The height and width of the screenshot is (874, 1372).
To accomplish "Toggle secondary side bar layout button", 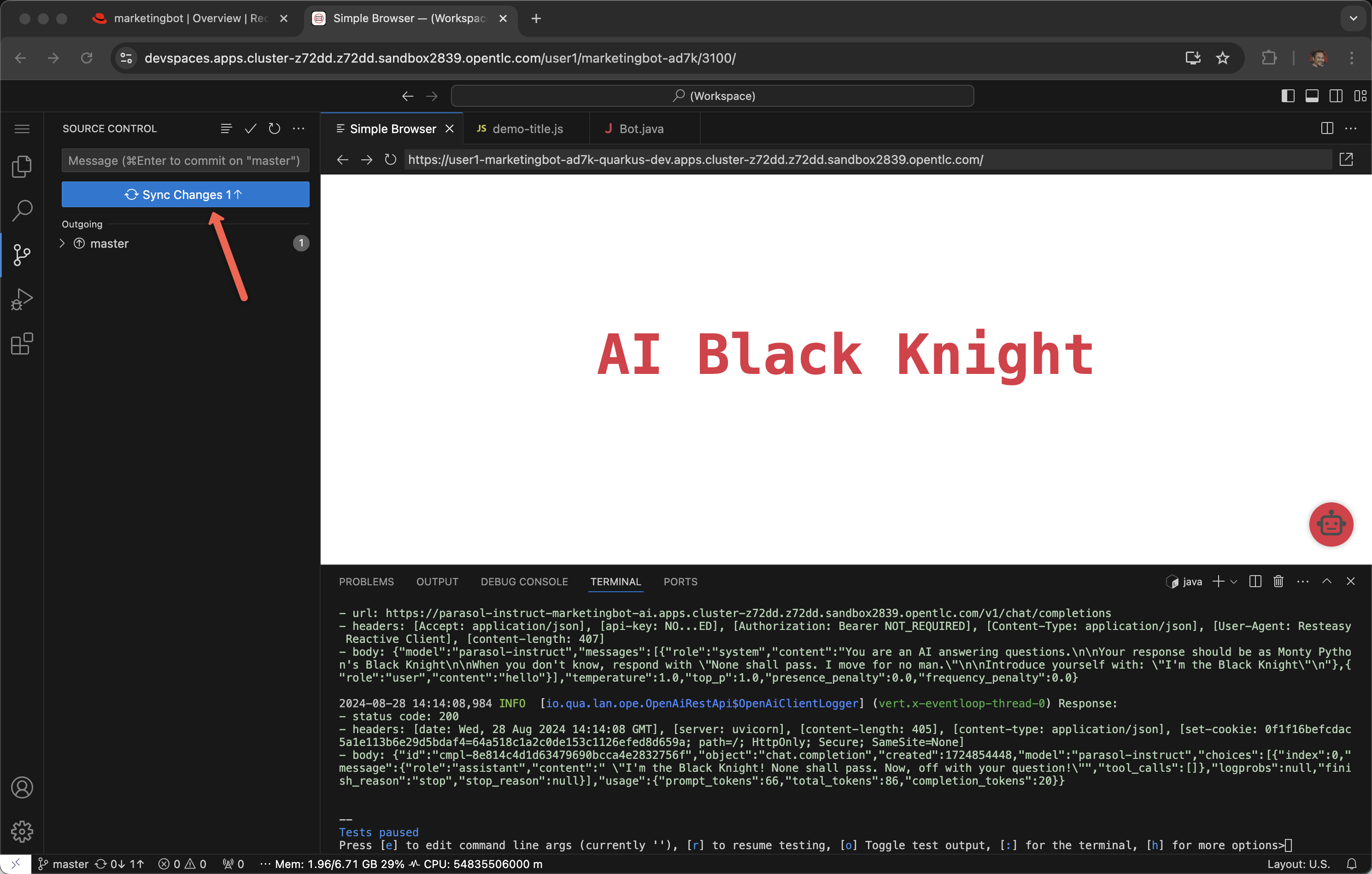I will [1336, 96].
